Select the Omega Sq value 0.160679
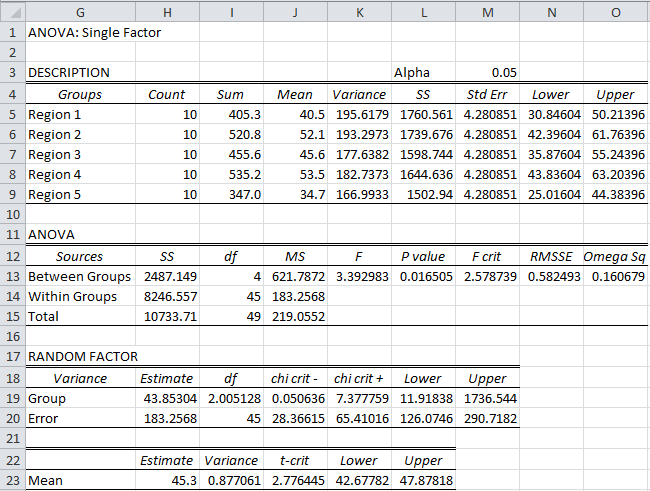The height and width of the screenshot is (491, 650). coord(616,276)
